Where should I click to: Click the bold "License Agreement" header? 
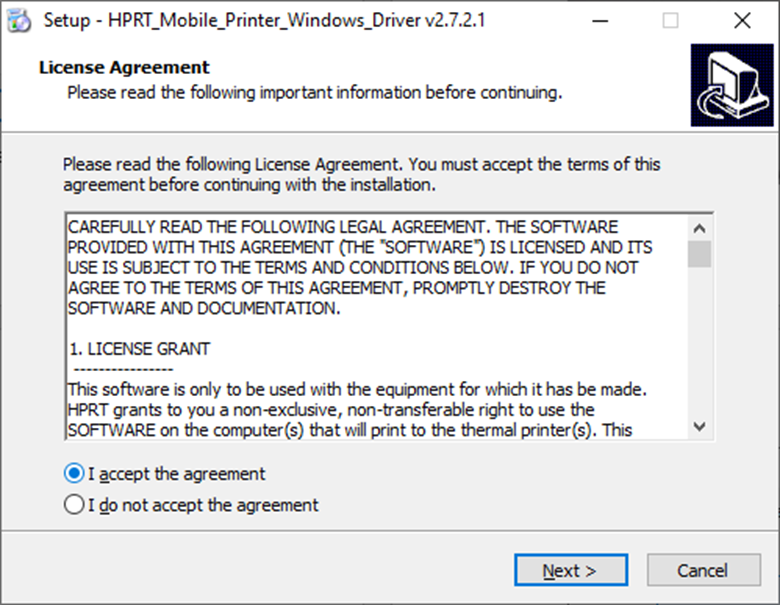(x=124, y=68)
